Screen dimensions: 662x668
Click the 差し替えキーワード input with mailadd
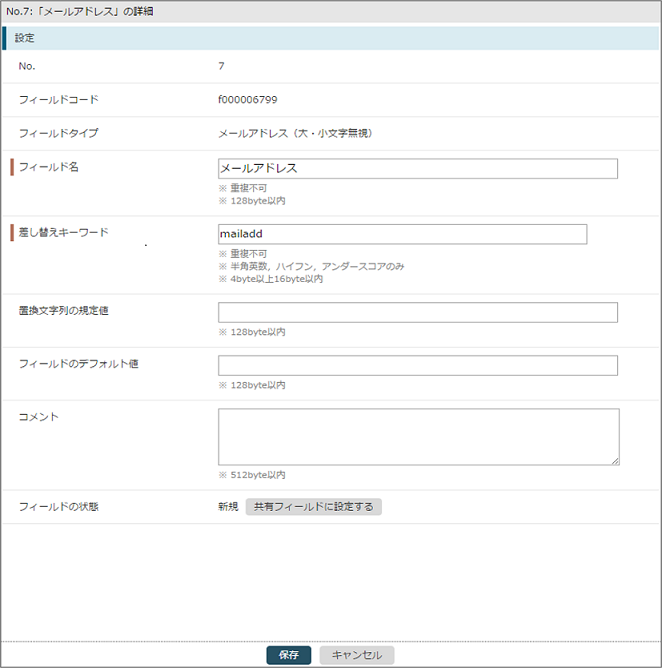[x=402, y=234]
